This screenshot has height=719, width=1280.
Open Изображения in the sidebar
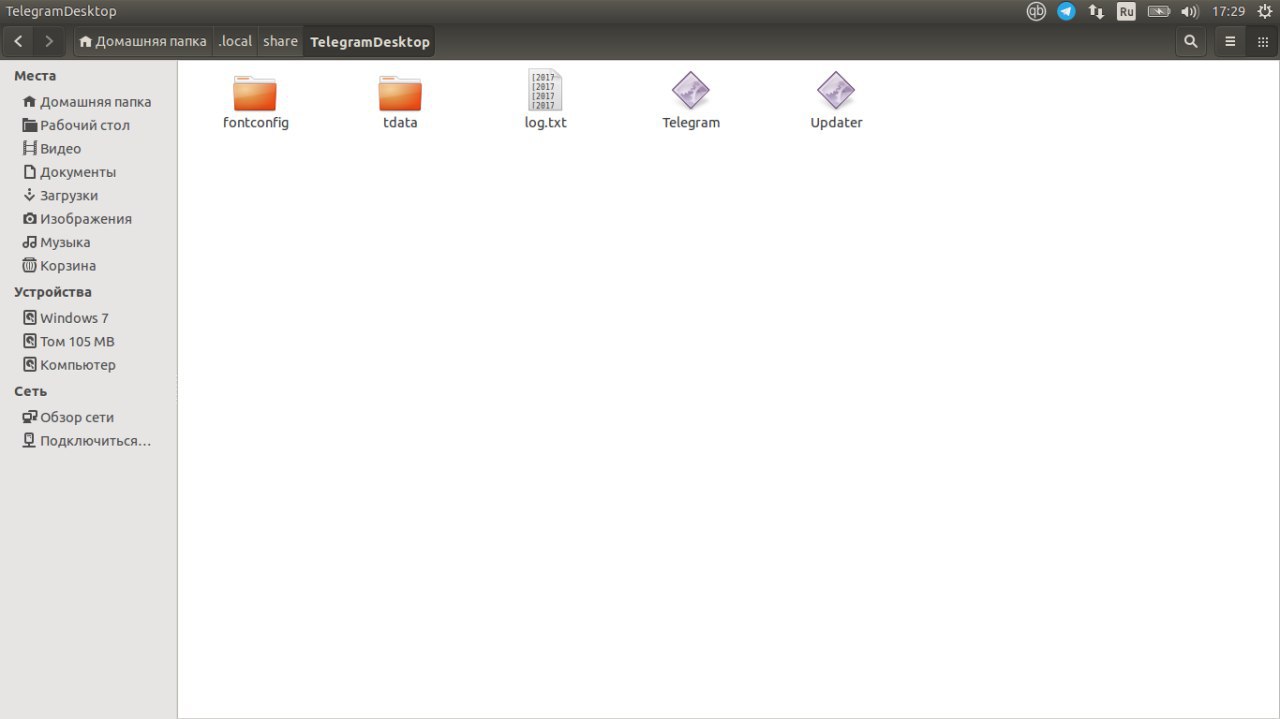coord(88,219)
